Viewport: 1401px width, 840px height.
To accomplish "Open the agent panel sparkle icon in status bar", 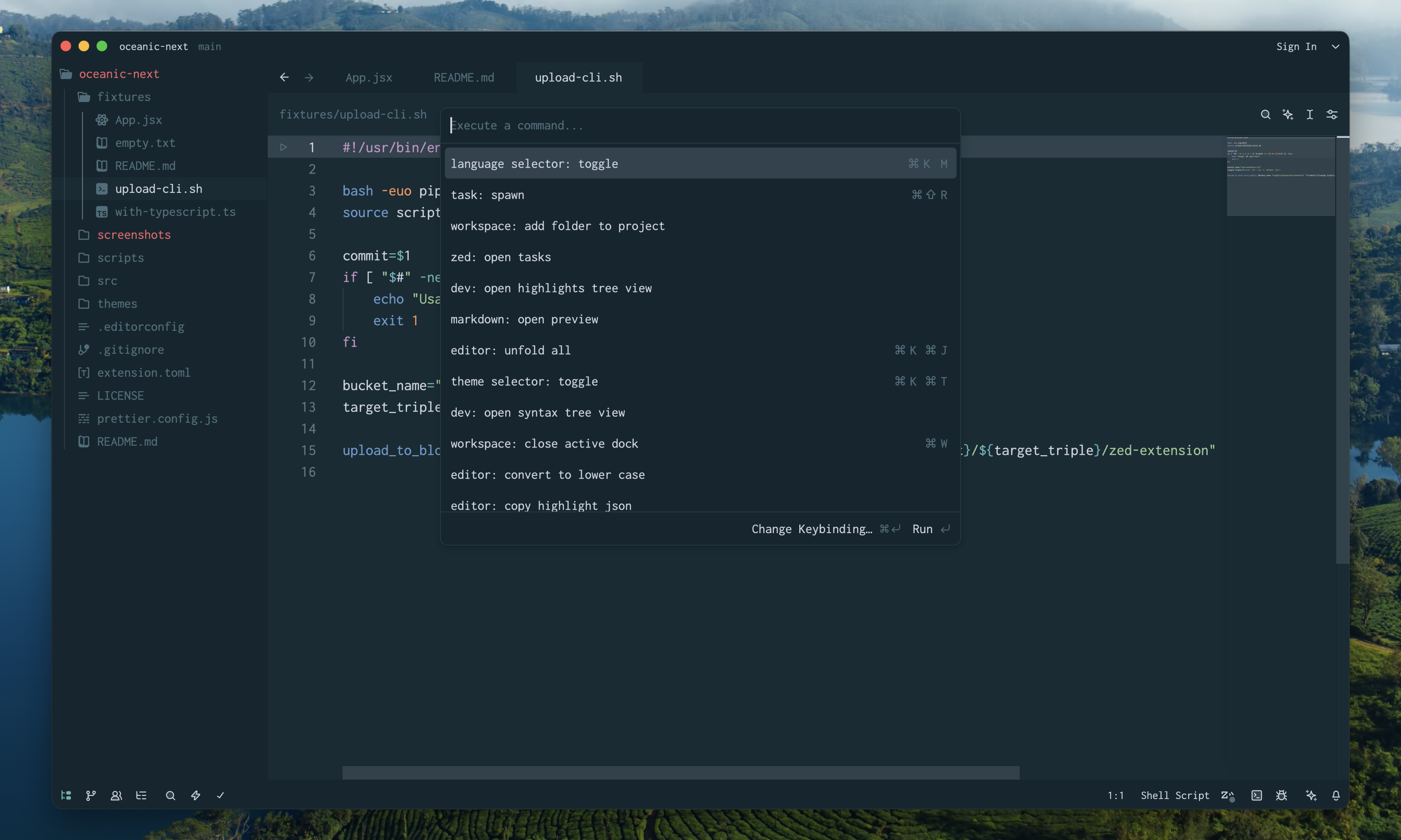I will click(x=1311, y=795).
